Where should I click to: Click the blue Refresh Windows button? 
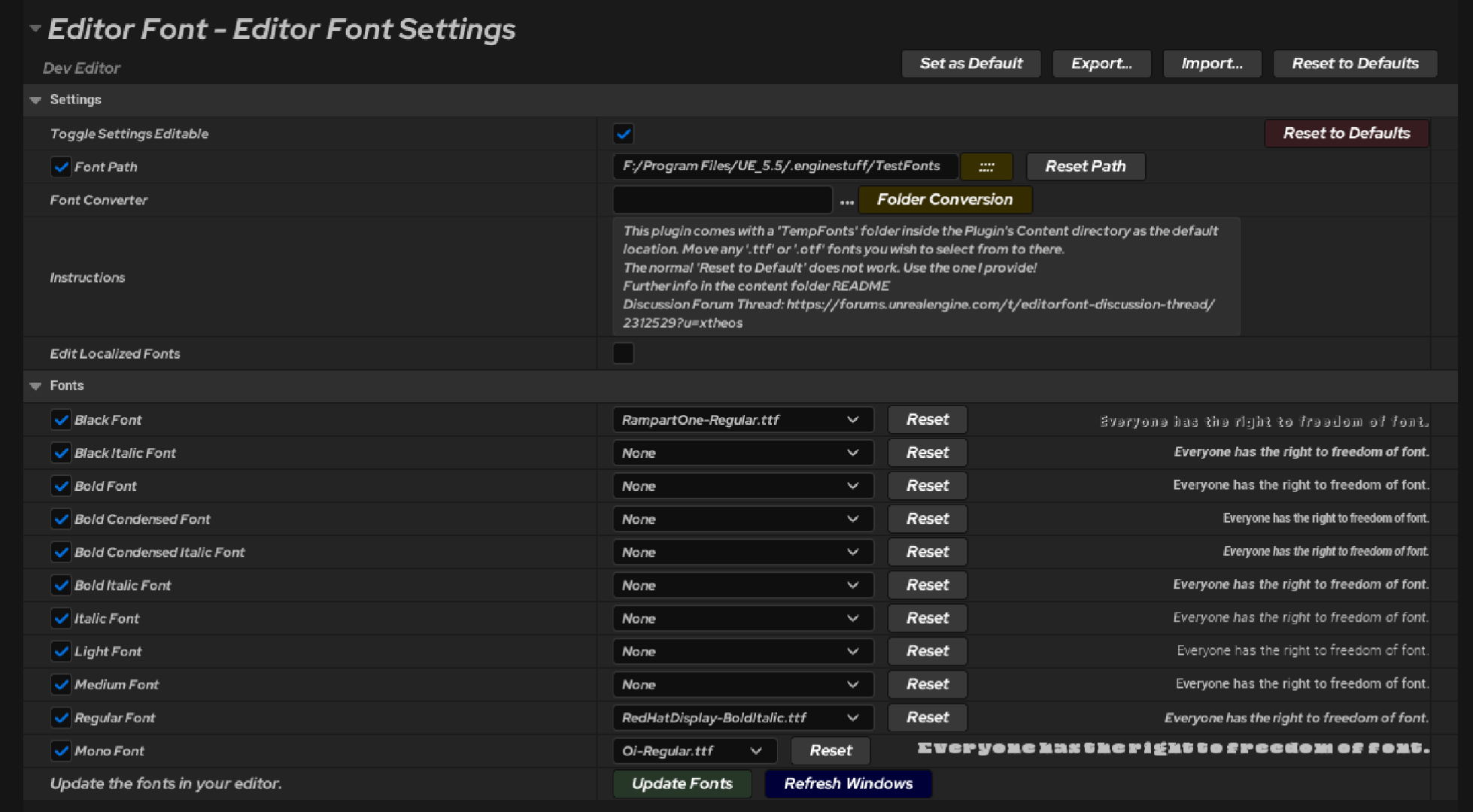[x=848, y=783]
